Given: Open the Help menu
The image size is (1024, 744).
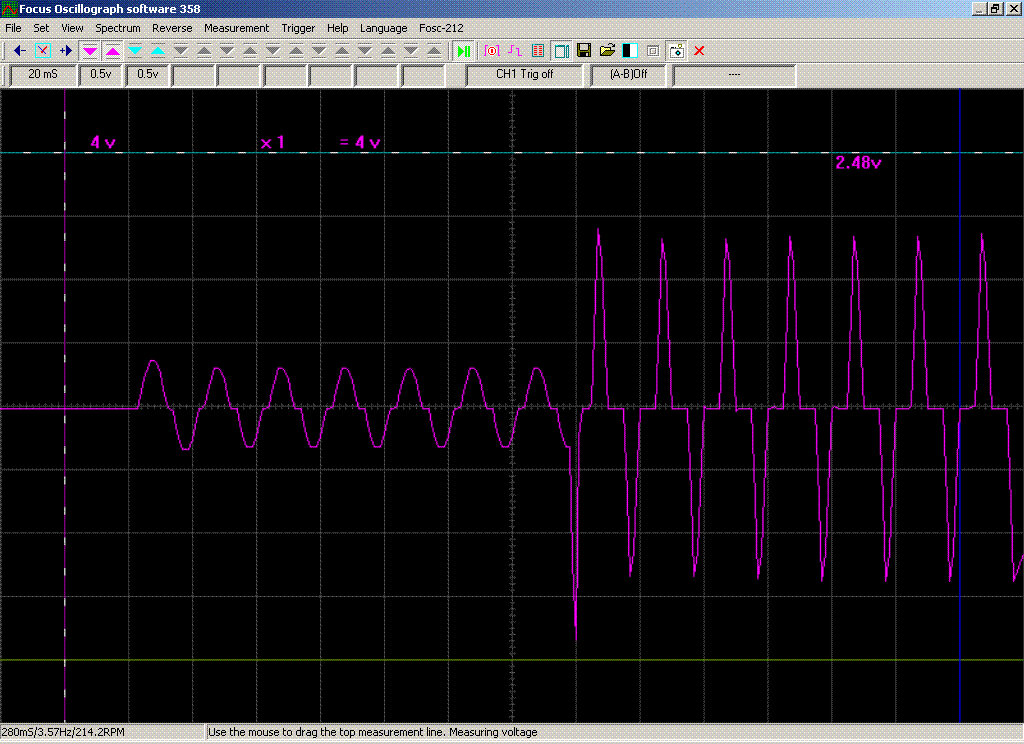Looking at the screenshot, I should 338,28.
